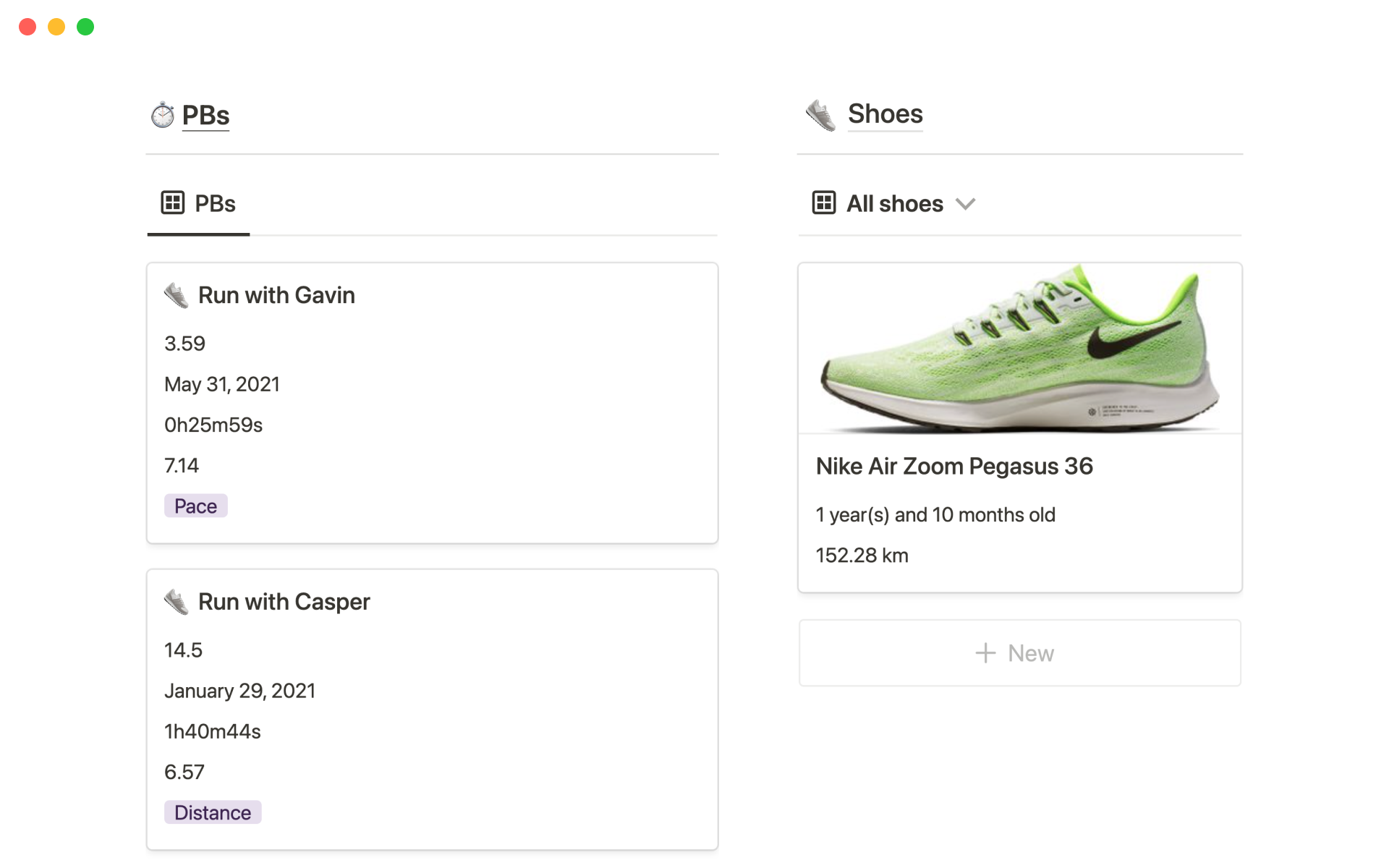1389x868 pixels.
Task: Click the yellow minimize circle
Action: [56, 27]
